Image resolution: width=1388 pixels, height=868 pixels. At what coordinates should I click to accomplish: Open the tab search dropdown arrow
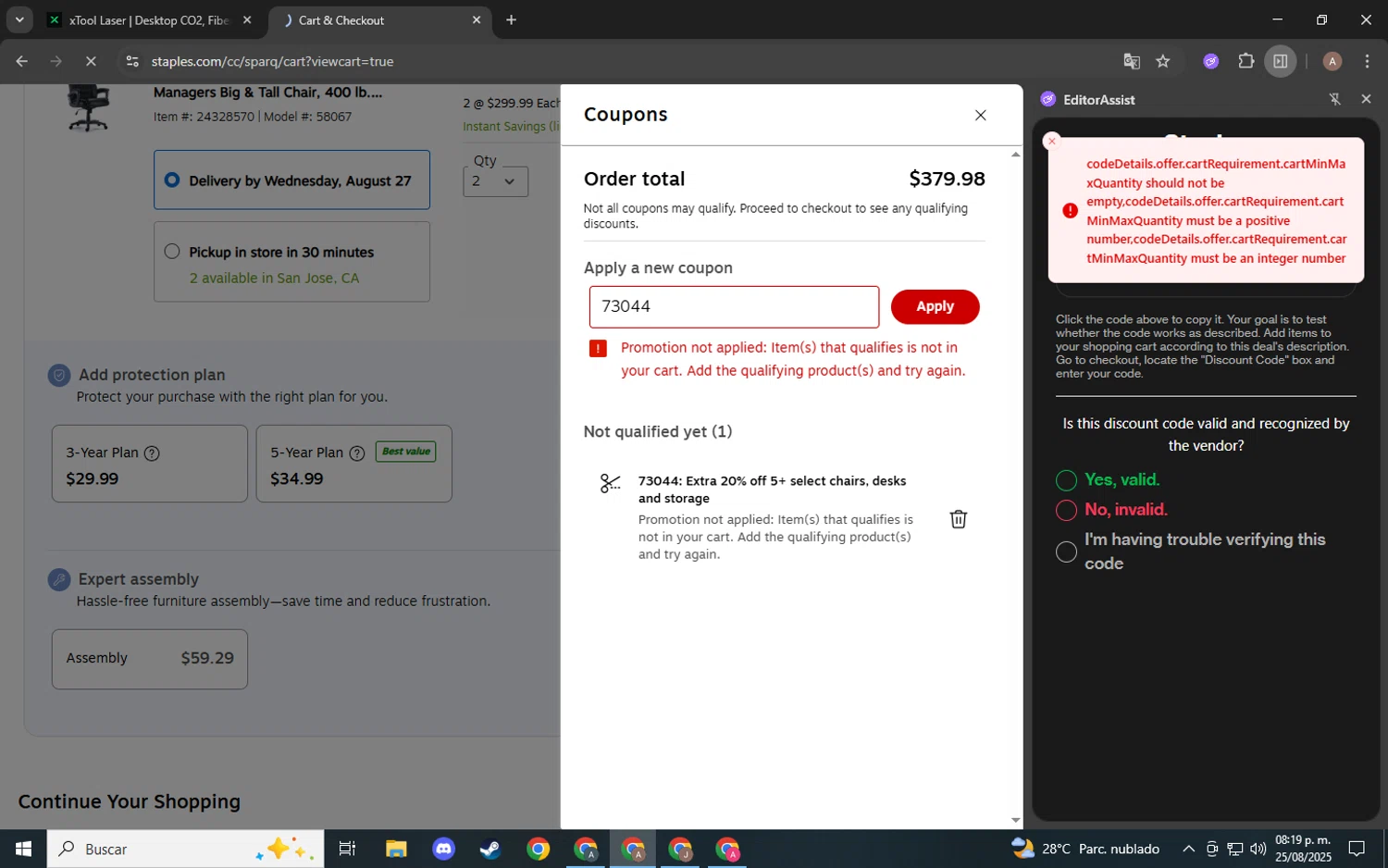pyautogui.click(x=19, y=20)
